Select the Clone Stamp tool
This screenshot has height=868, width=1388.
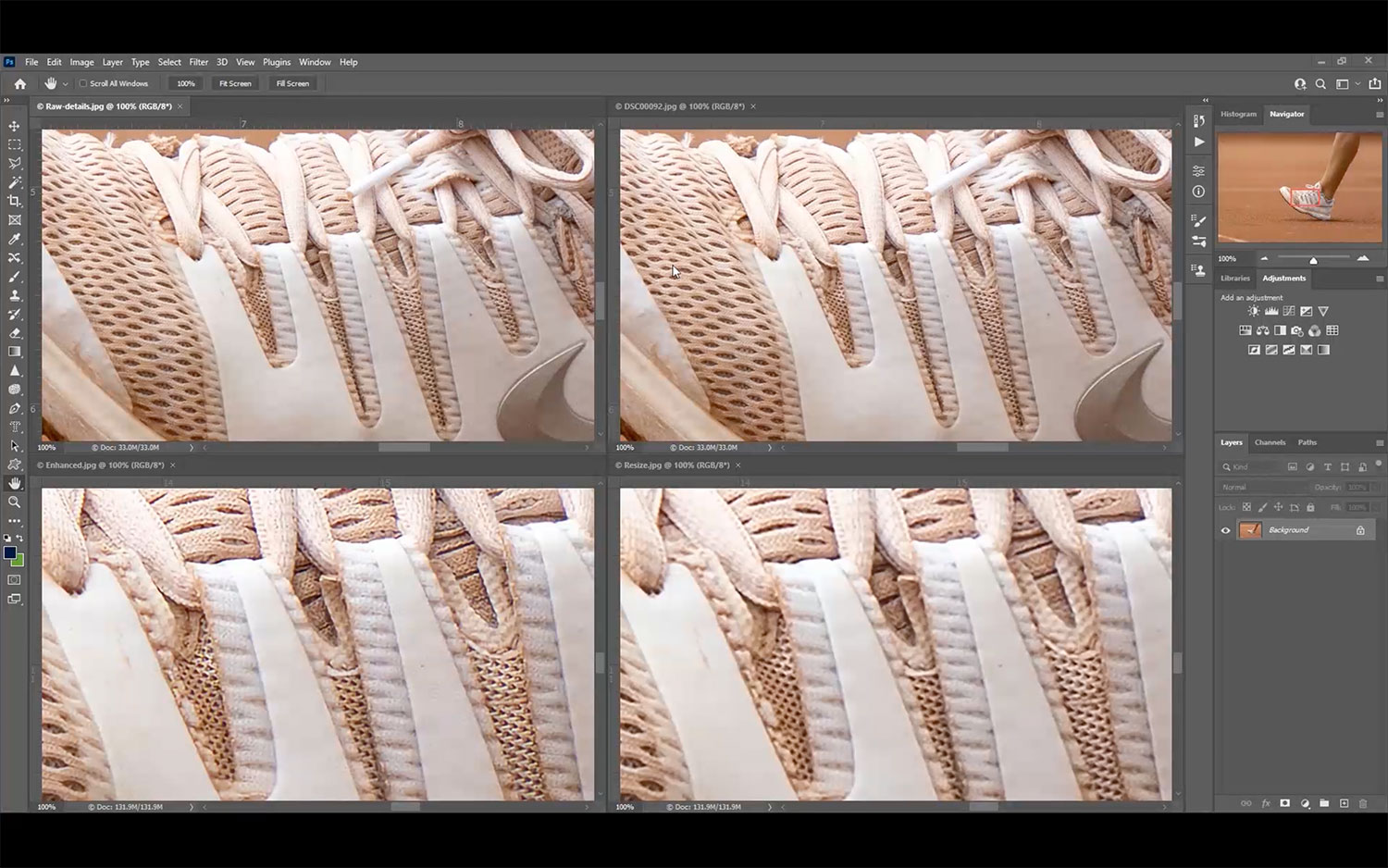(x=14, y=295)
